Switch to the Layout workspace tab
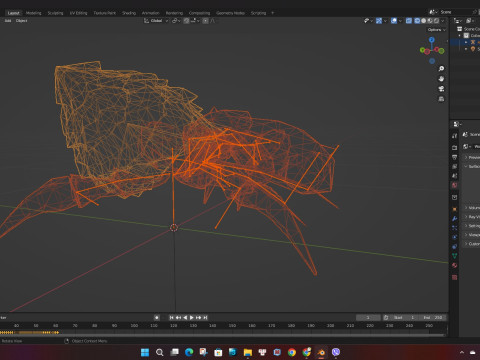The height and width of the screenshot is (360, 480). 14,13
